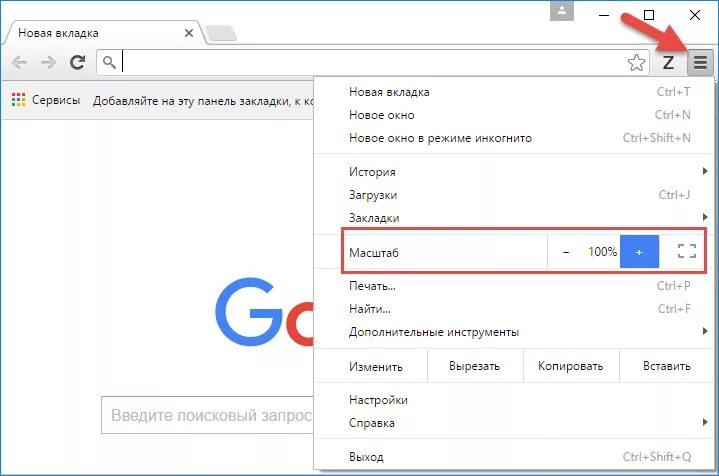
Task: Select Новая вкладка menu item
Action: [x=514, y=92]
